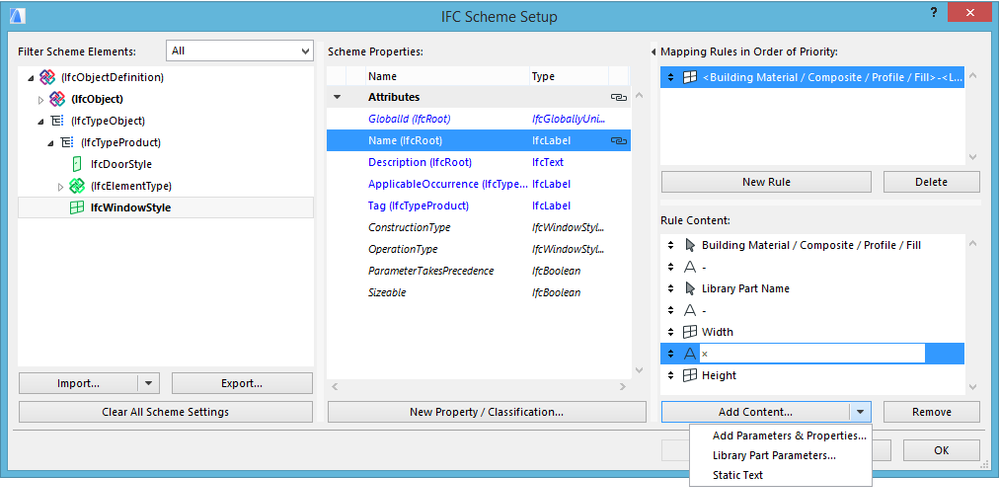
Task: Open the Filter Scheme Elements dropdown
Action: point(240,50)
